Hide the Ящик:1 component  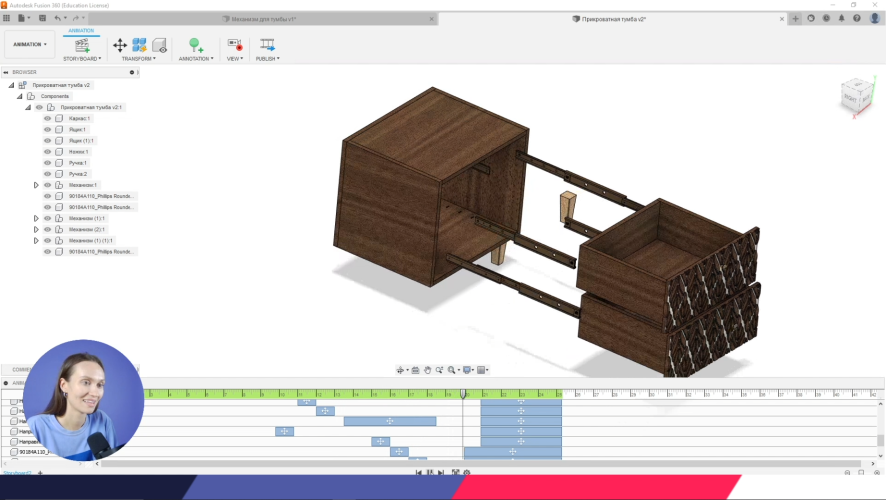coord(47,129)
